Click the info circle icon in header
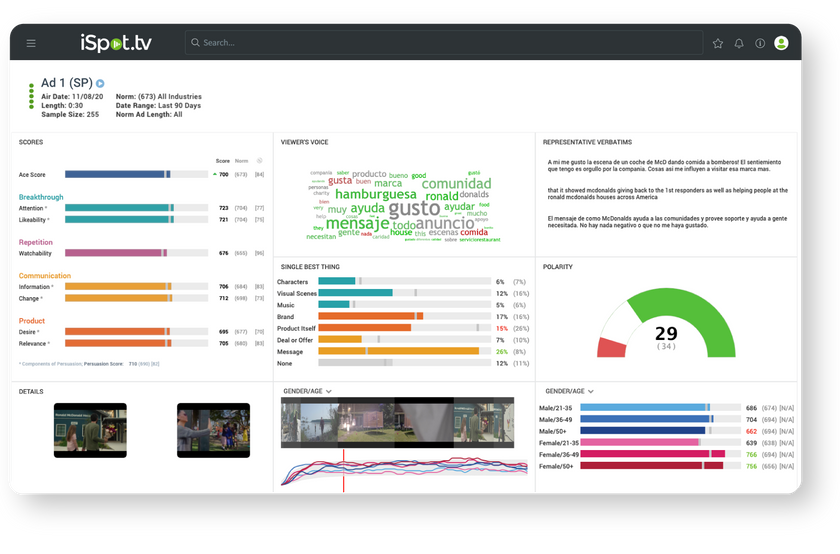Screen dimensions: 840x554 coord(760,43)
